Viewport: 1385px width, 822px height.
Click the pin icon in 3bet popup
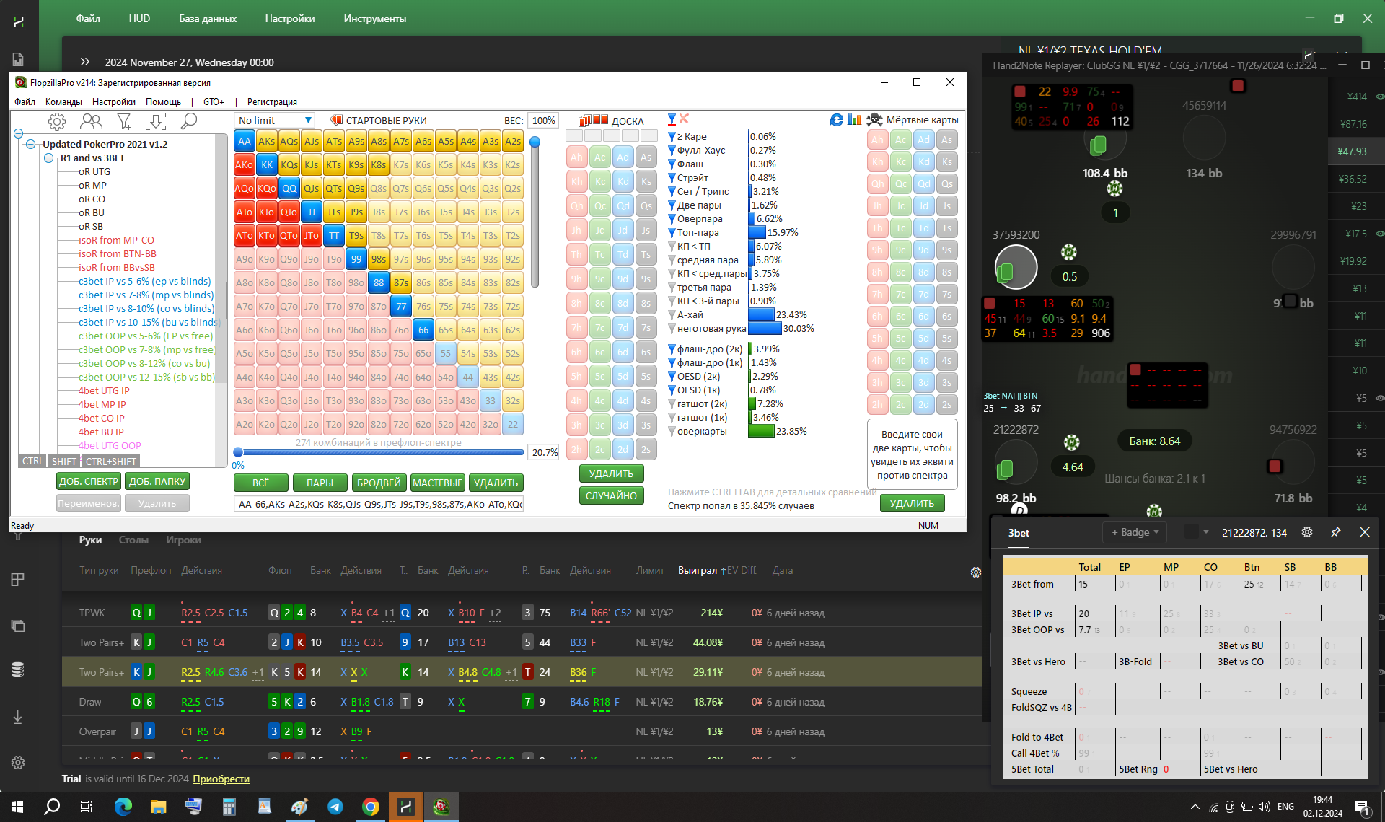[x=1336, y=532]
